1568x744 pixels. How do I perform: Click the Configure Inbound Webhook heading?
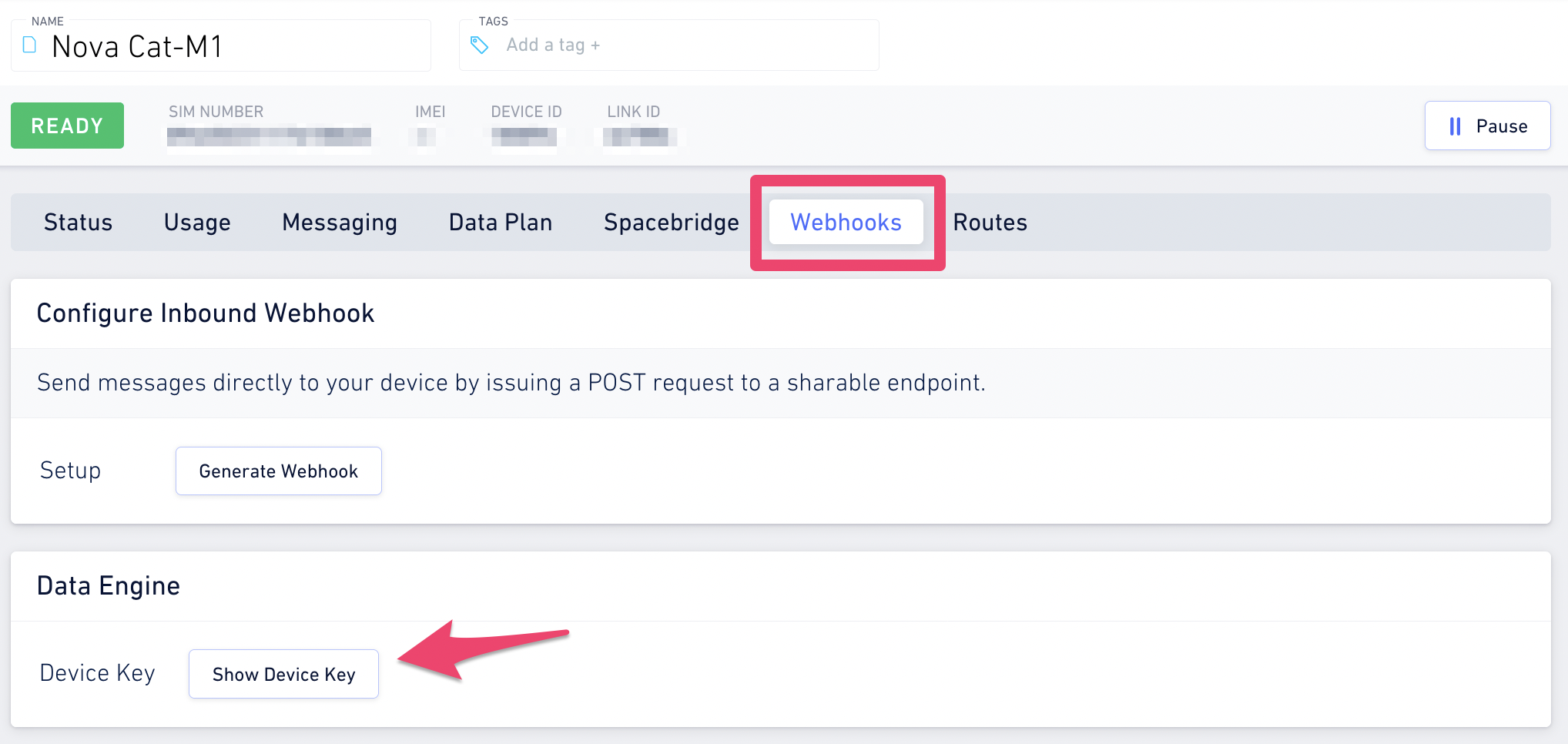(x=206, y=313)
